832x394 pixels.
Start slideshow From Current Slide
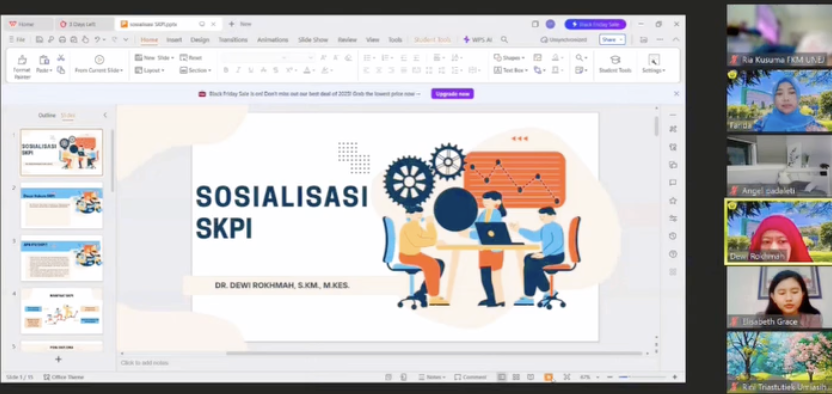click(x=99, y=65)
